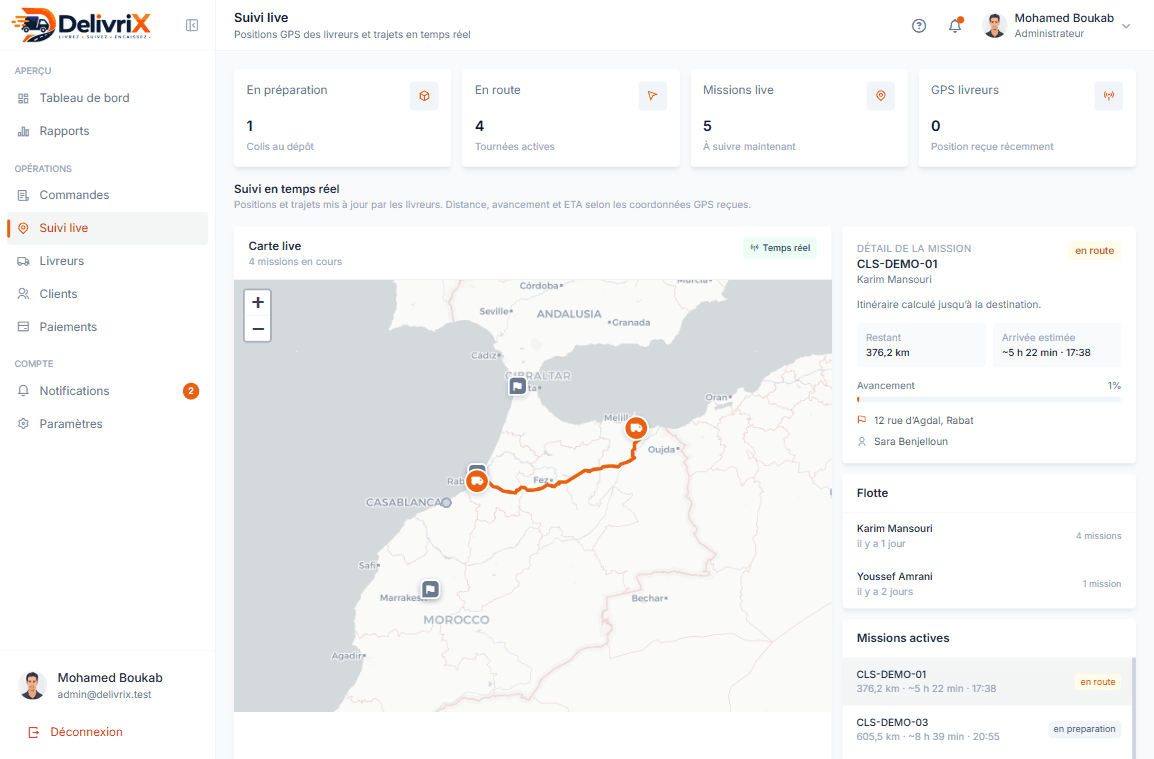
Task: Click the Missions actives list scrollbar
Action: [x=1133, y=708]
